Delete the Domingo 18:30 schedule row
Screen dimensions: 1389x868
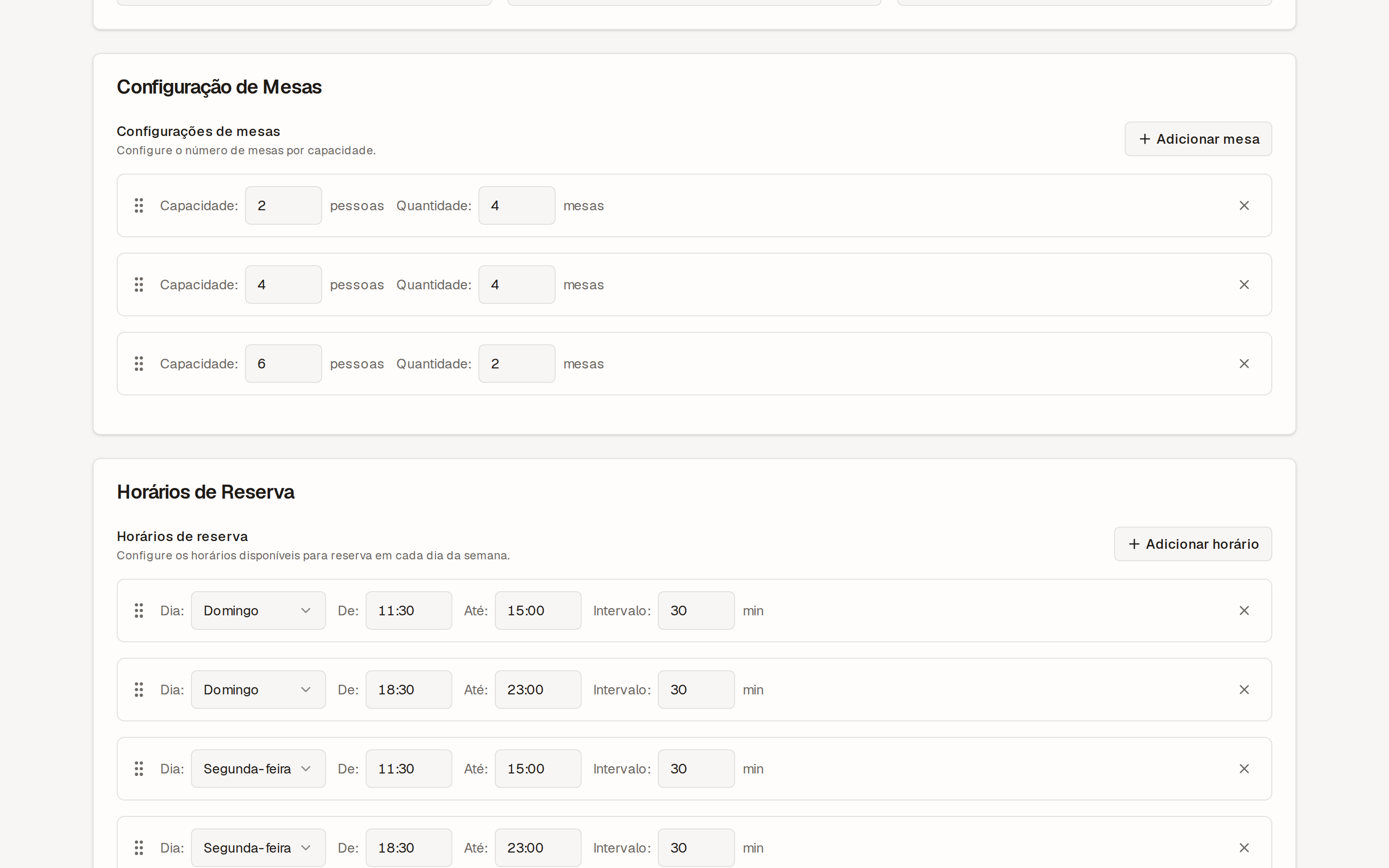pos(1244,690)
